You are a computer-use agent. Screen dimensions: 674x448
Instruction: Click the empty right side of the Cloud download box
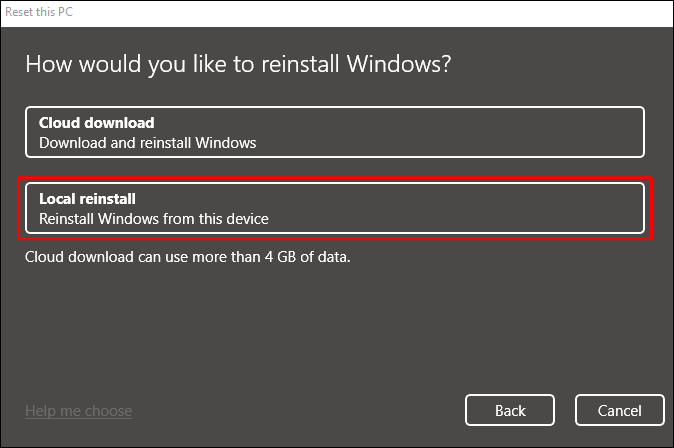pos(520,132)
